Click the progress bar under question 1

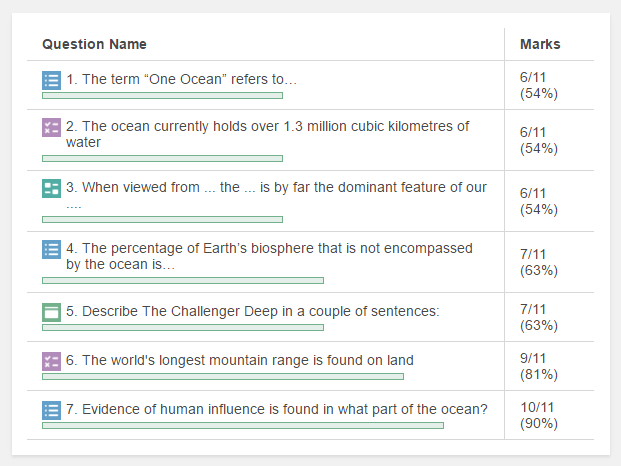[162, 96]
